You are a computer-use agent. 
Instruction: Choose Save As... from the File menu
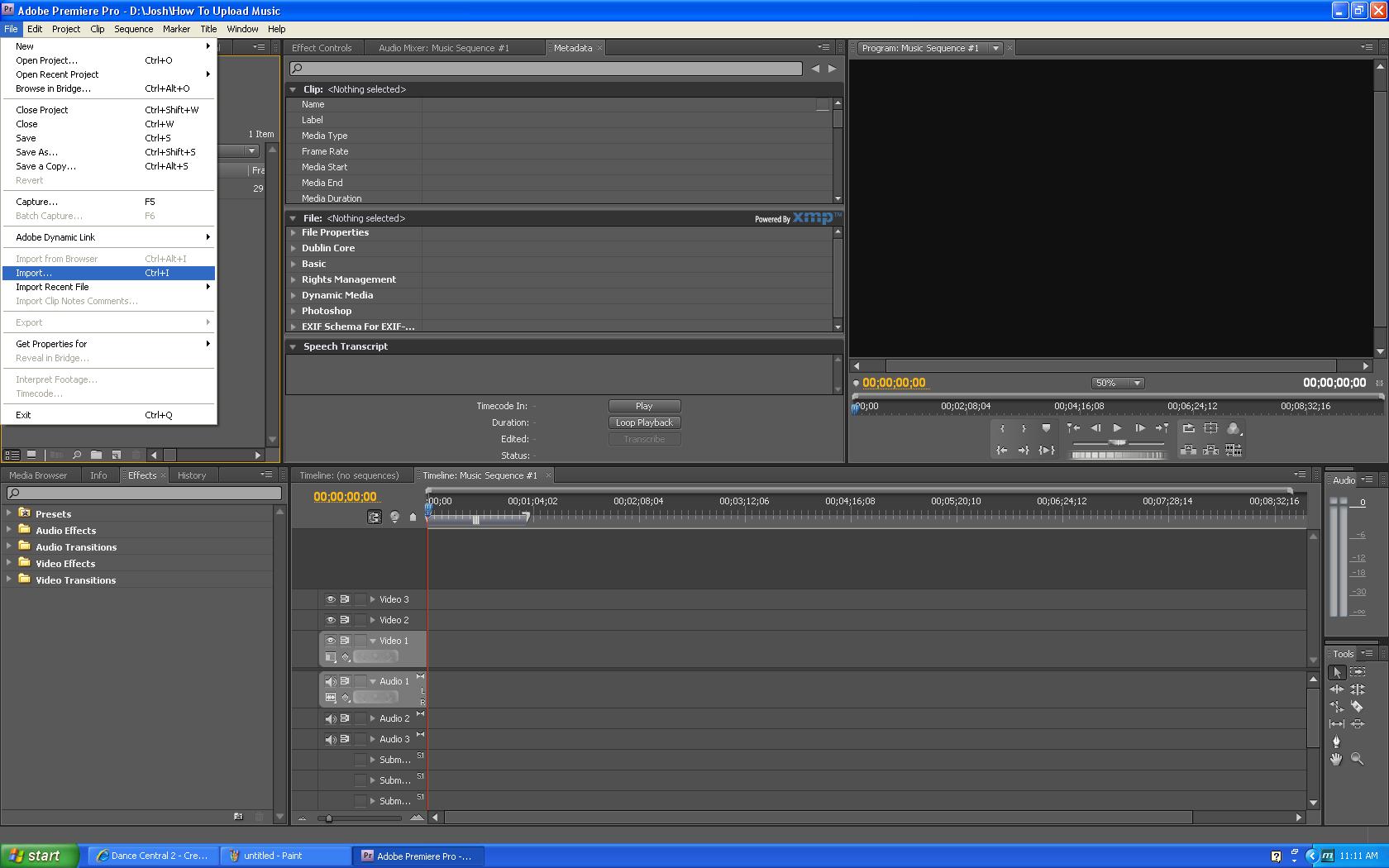point(108,152)
